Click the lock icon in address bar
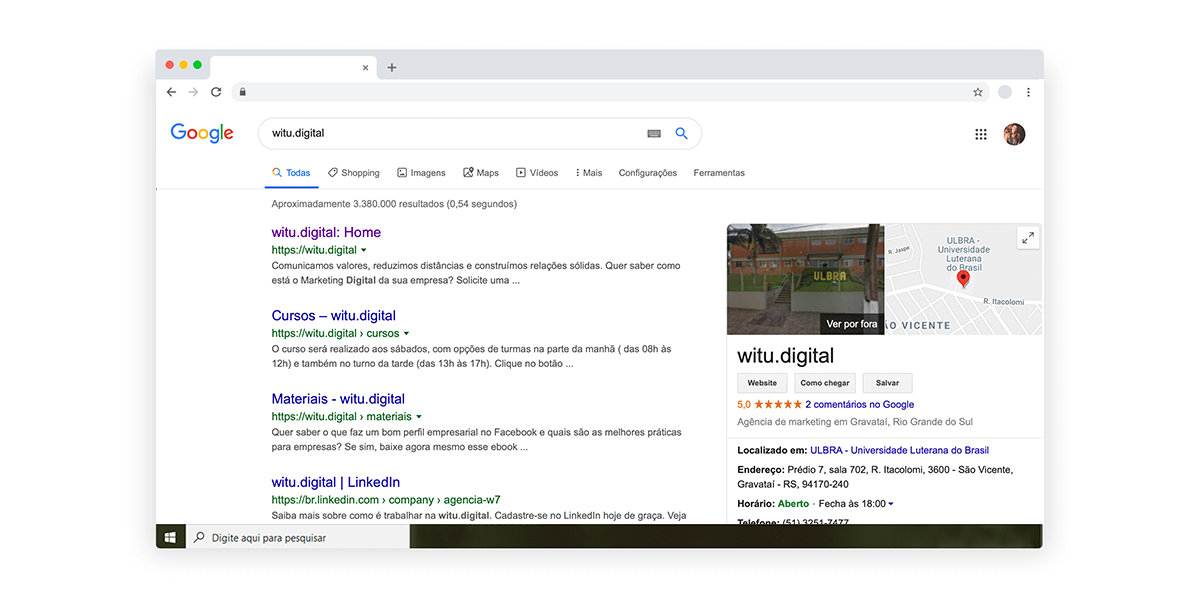Screen dimensions: 1200x600 click(242, 92)
